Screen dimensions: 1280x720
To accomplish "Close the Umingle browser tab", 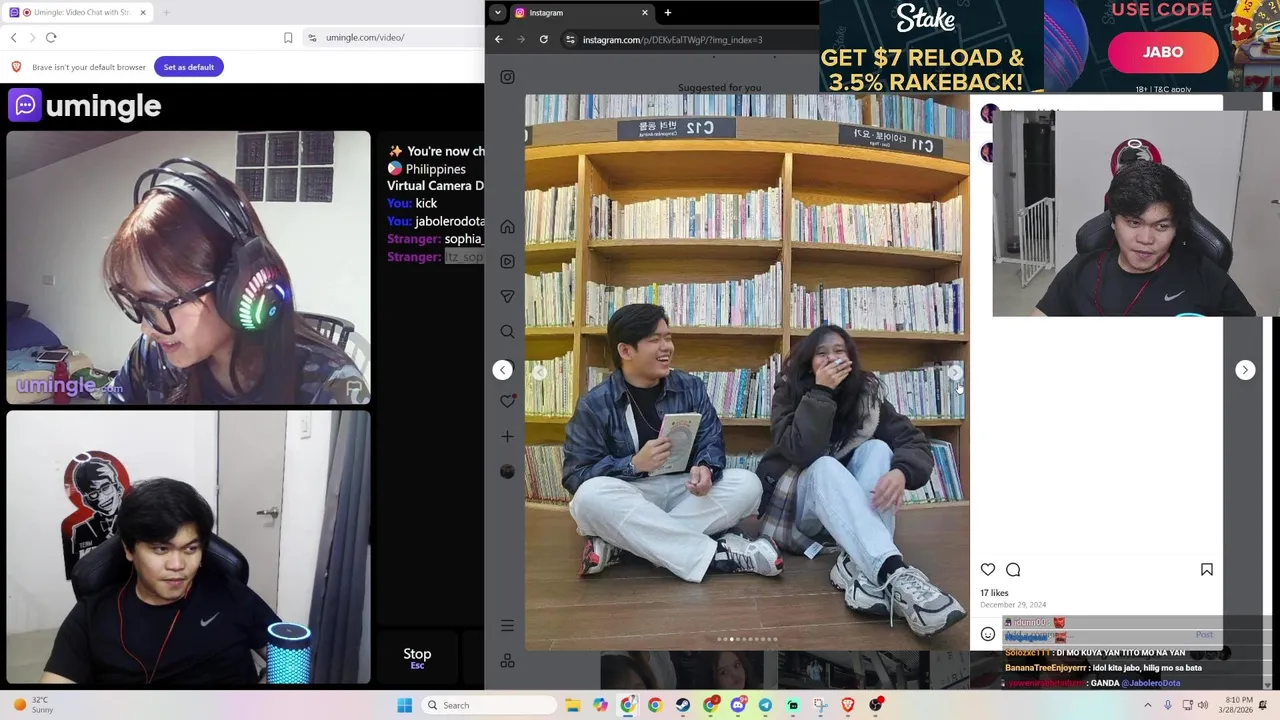I will [x=143, y=12].
